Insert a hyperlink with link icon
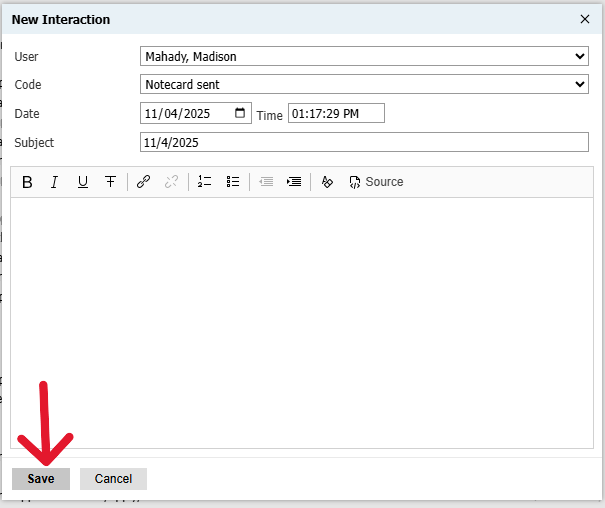This screenshot has width=605, height=508. 143,182
